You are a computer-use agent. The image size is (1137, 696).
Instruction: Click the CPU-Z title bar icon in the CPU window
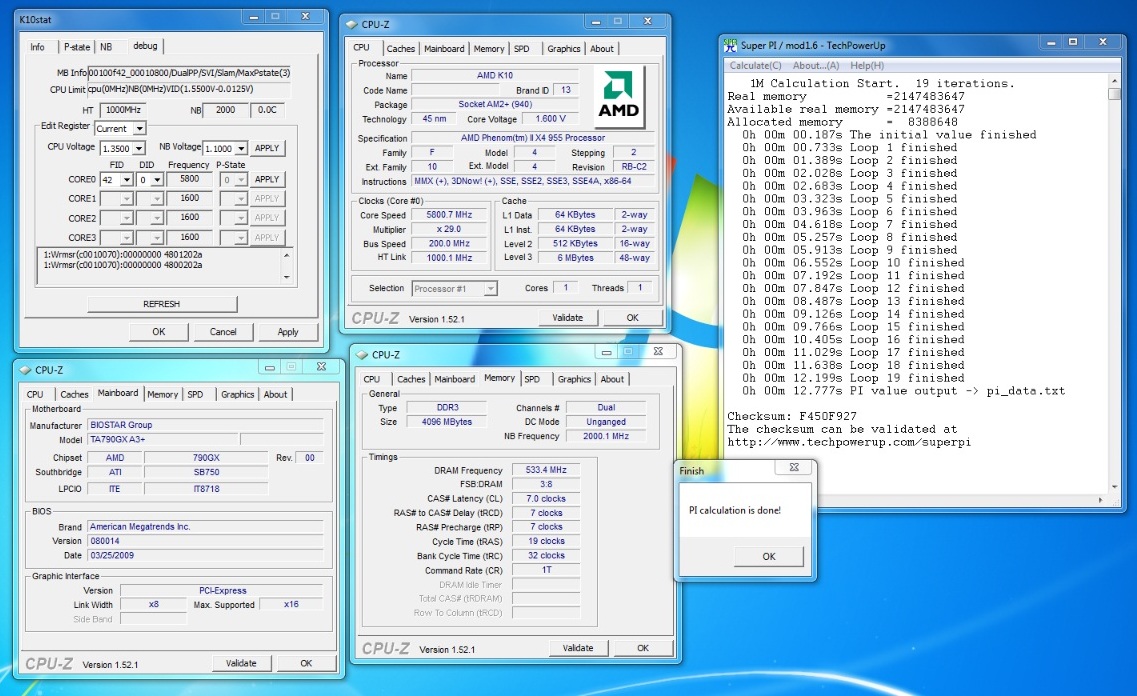point(352,24)
